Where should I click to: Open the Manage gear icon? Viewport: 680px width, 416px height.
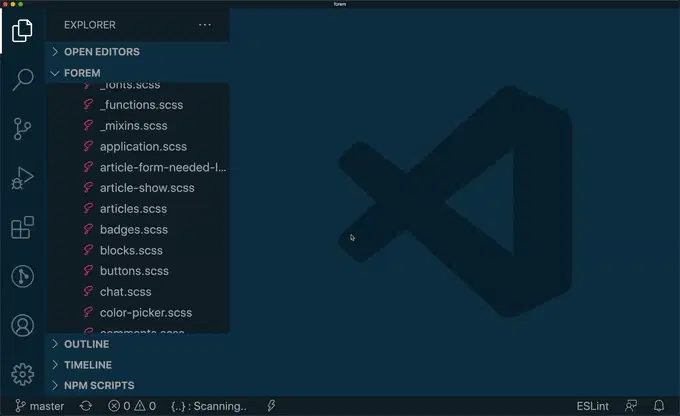coord(22,374)
